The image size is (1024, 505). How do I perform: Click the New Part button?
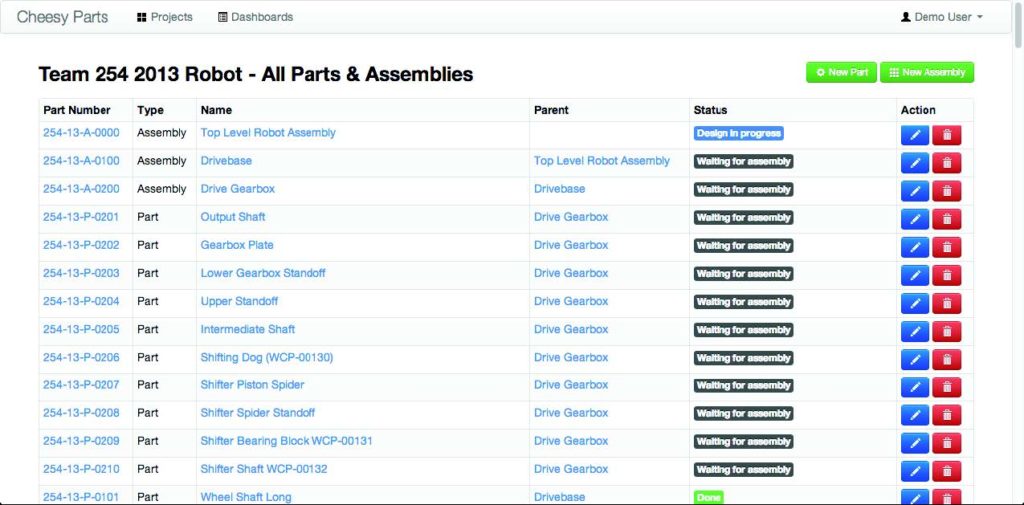point(841,72)
